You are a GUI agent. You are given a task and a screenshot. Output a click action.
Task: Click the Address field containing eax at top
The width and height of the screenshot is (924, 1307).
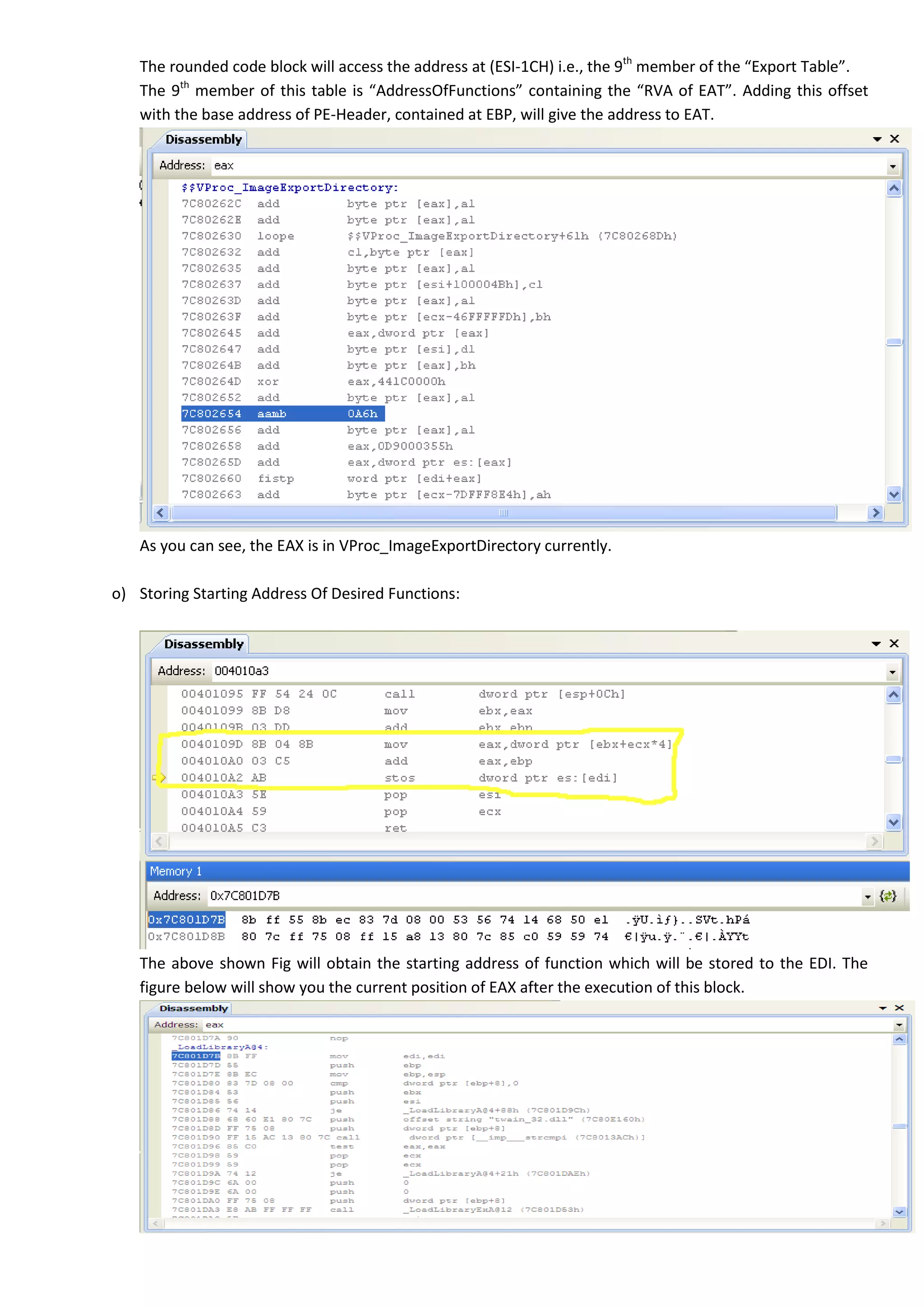coord(549,166)
